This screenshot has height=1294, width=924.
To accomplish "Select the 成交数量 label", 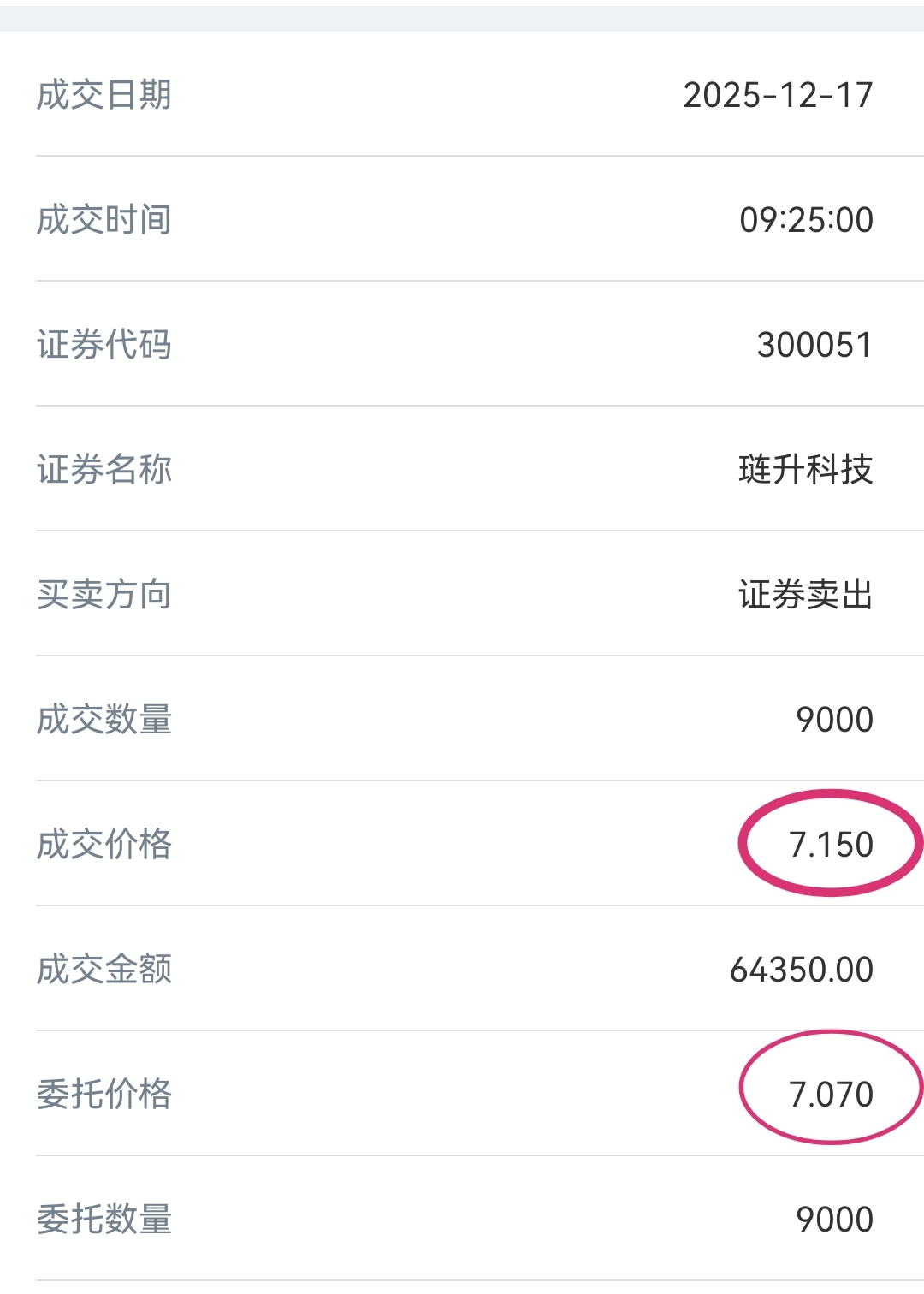I will tap(104, 720).
